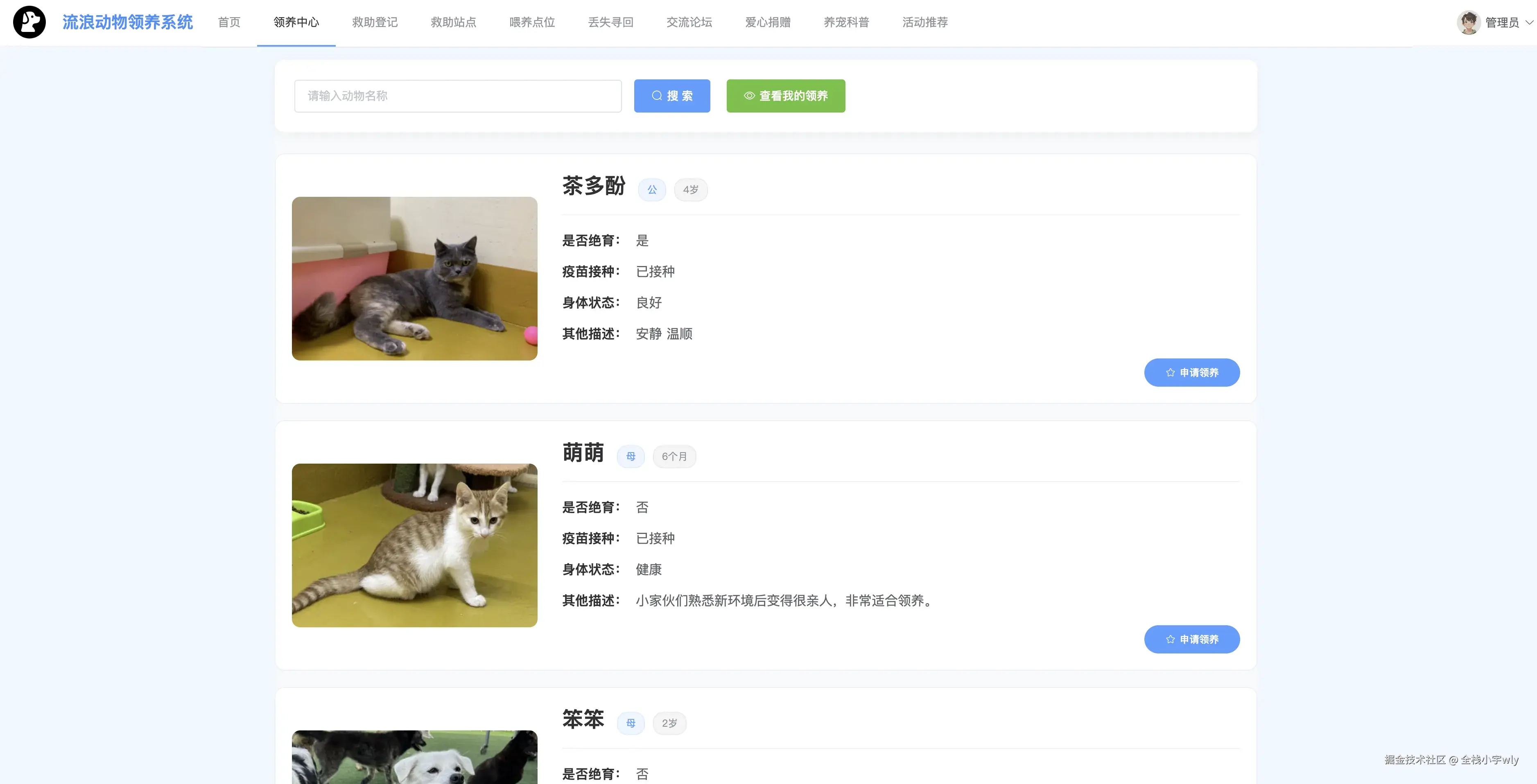Viewport: 1537px width, 784px height.
Task: Navigate to 丢失寻回 page
Action: [x=610, y=23]
